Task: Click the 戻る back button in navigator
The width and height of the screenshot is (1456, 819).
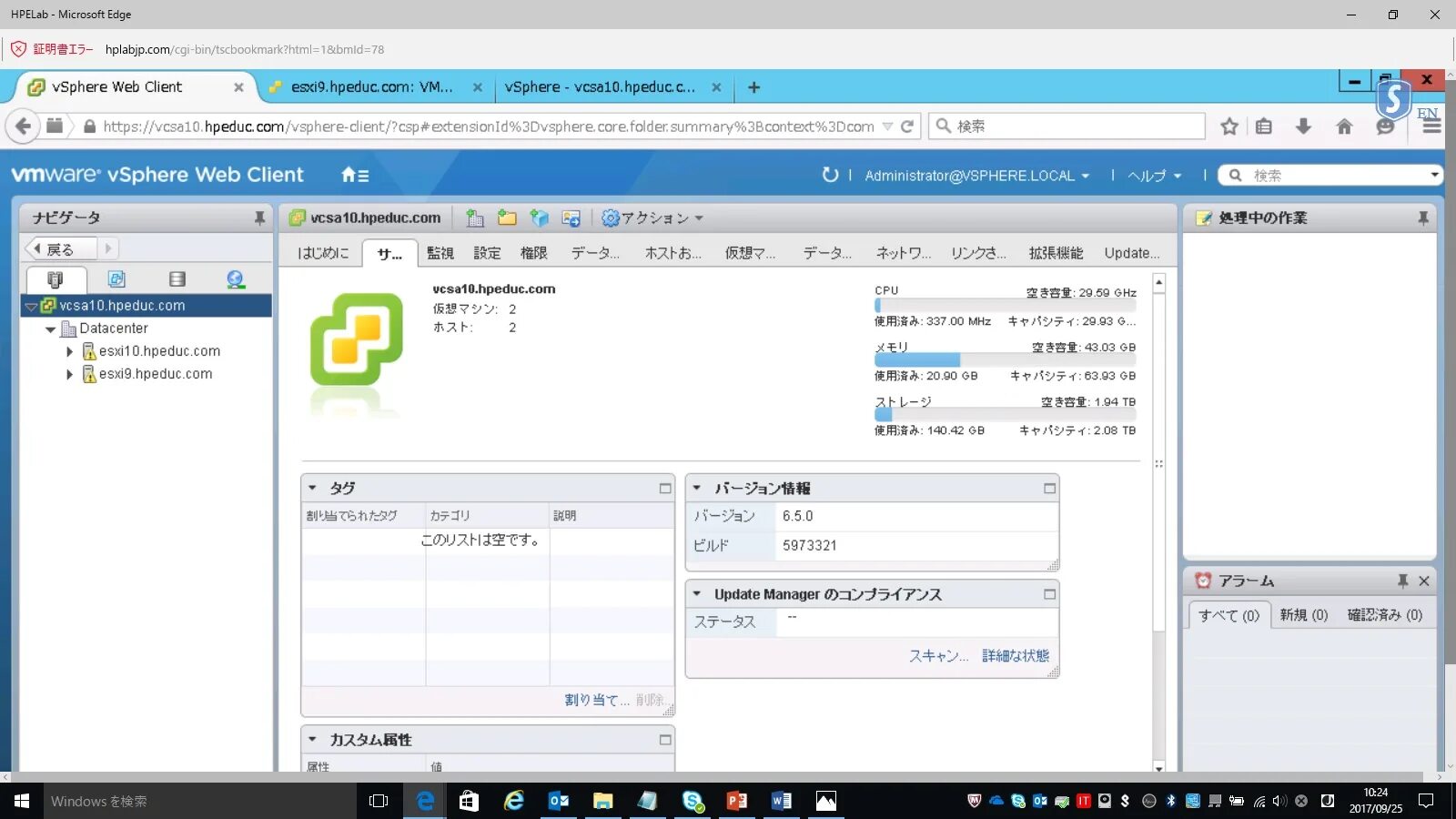Action: [60, 248]
